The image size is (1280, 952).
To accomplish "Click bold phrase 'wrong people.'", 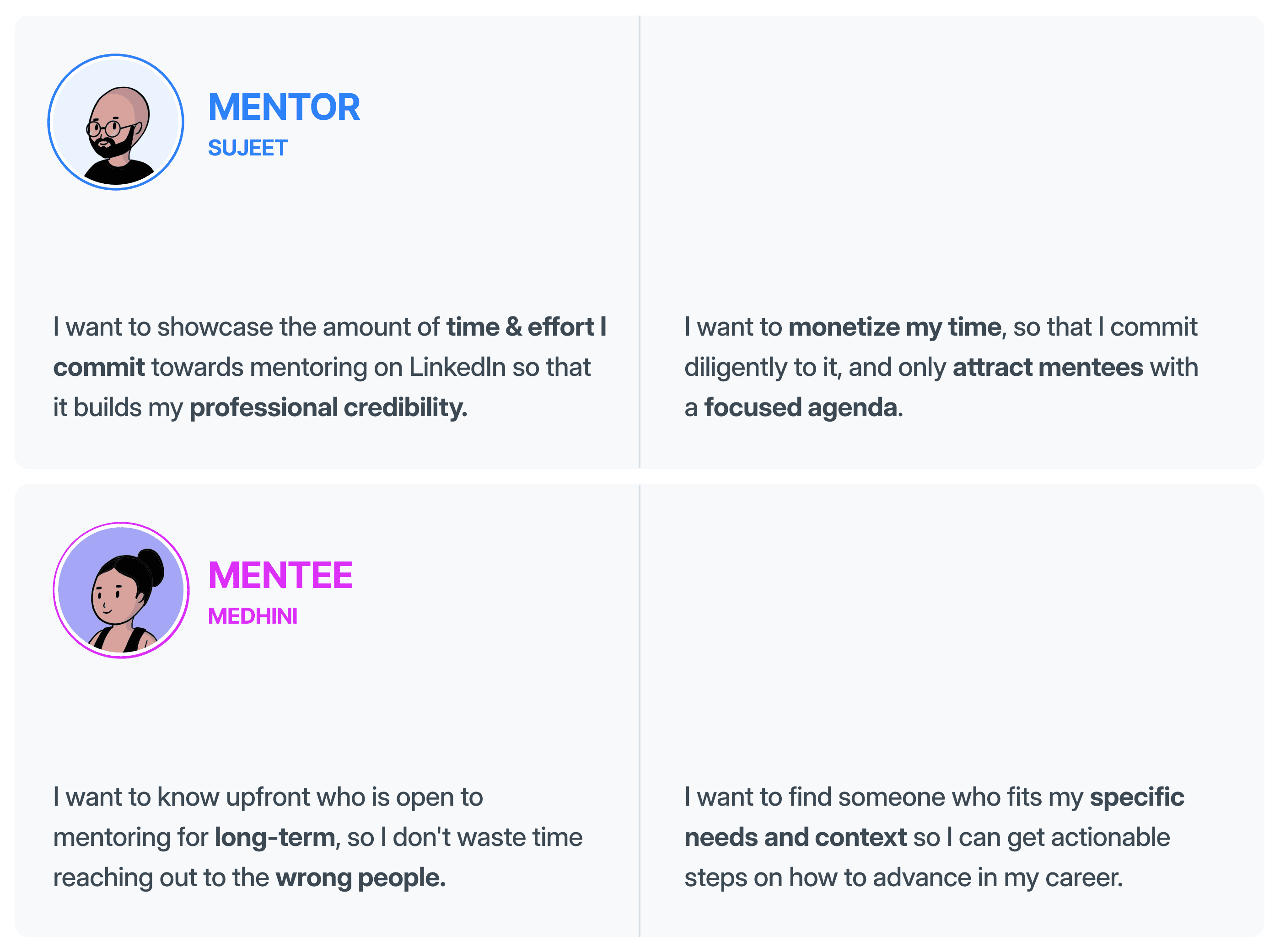I will [360, 877].
